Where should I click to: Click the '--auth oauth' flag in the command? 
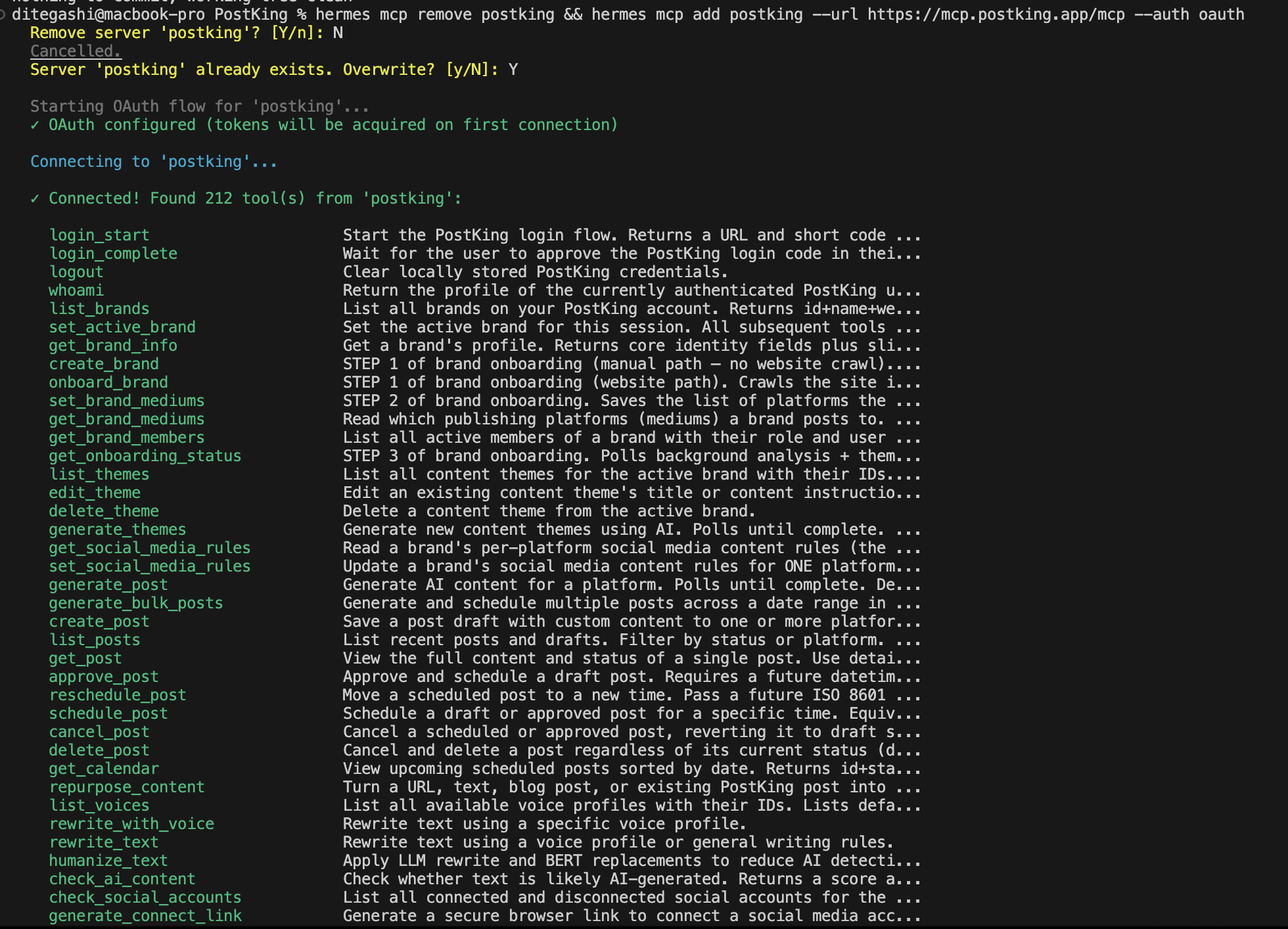1189,14
